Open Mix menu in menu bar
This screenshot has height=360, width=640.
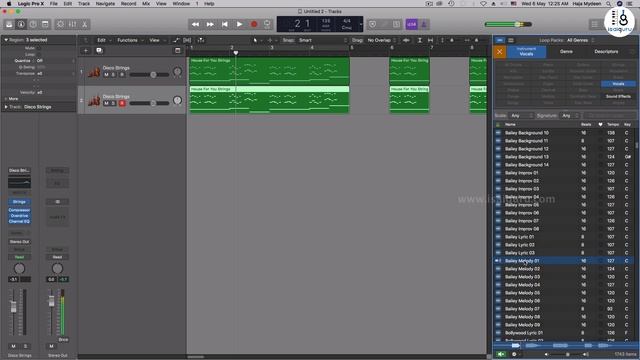click(x=146, y=4)
